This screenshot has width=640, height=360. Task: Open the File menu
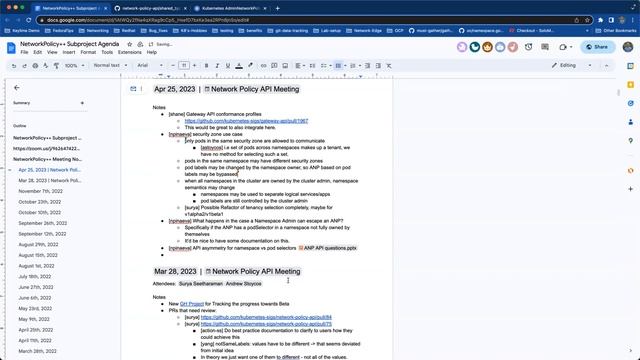click(24, 52)
